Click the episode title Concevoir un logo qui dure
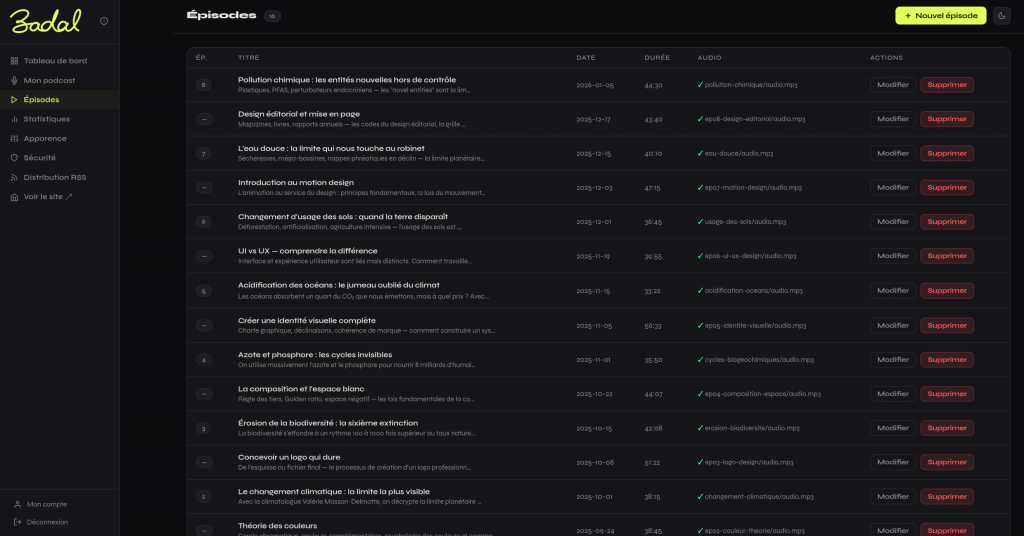The image size is (1024, 536). tap(289, 457)
